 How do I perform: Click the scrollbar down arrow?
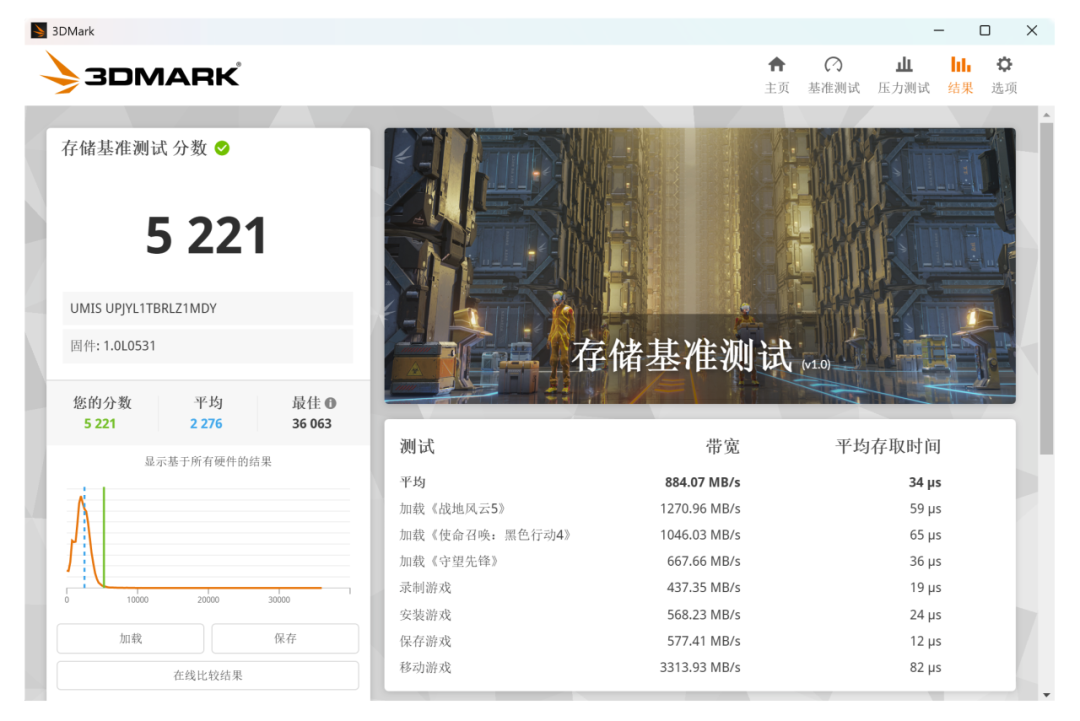coord(1047,695)
